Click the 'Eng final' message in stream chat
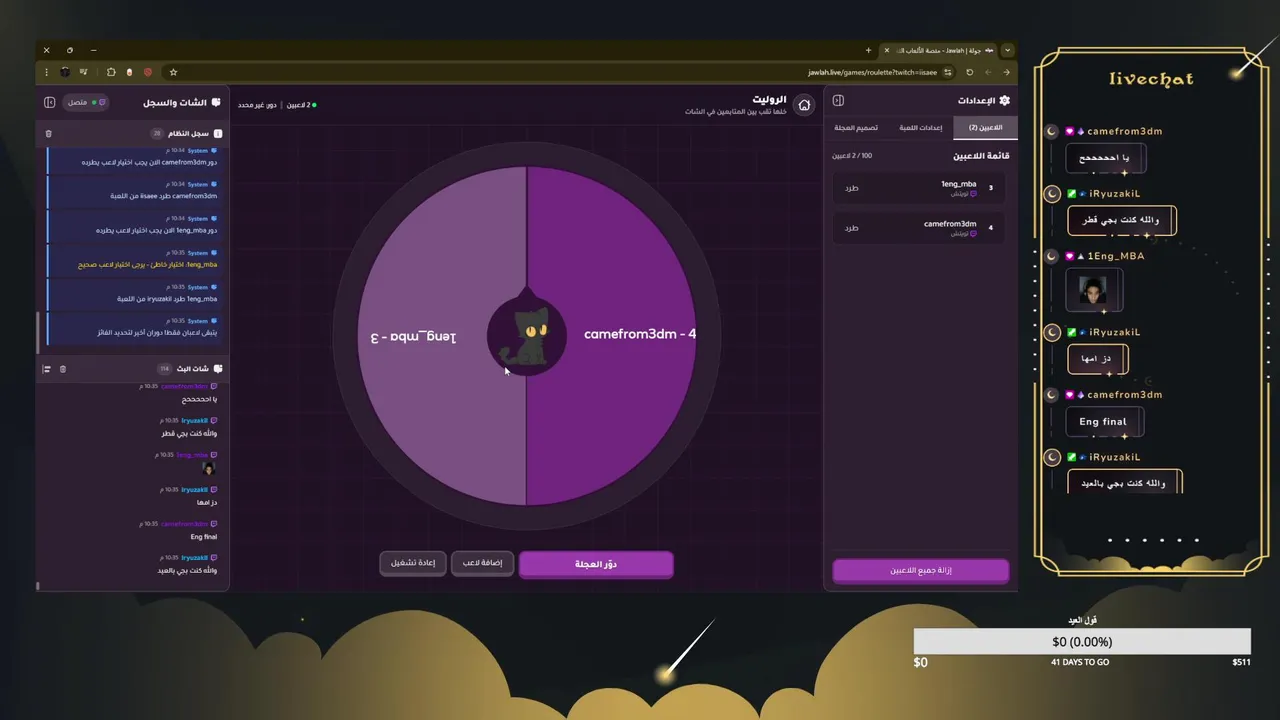Screen dimensions: 1280x720 204,537
